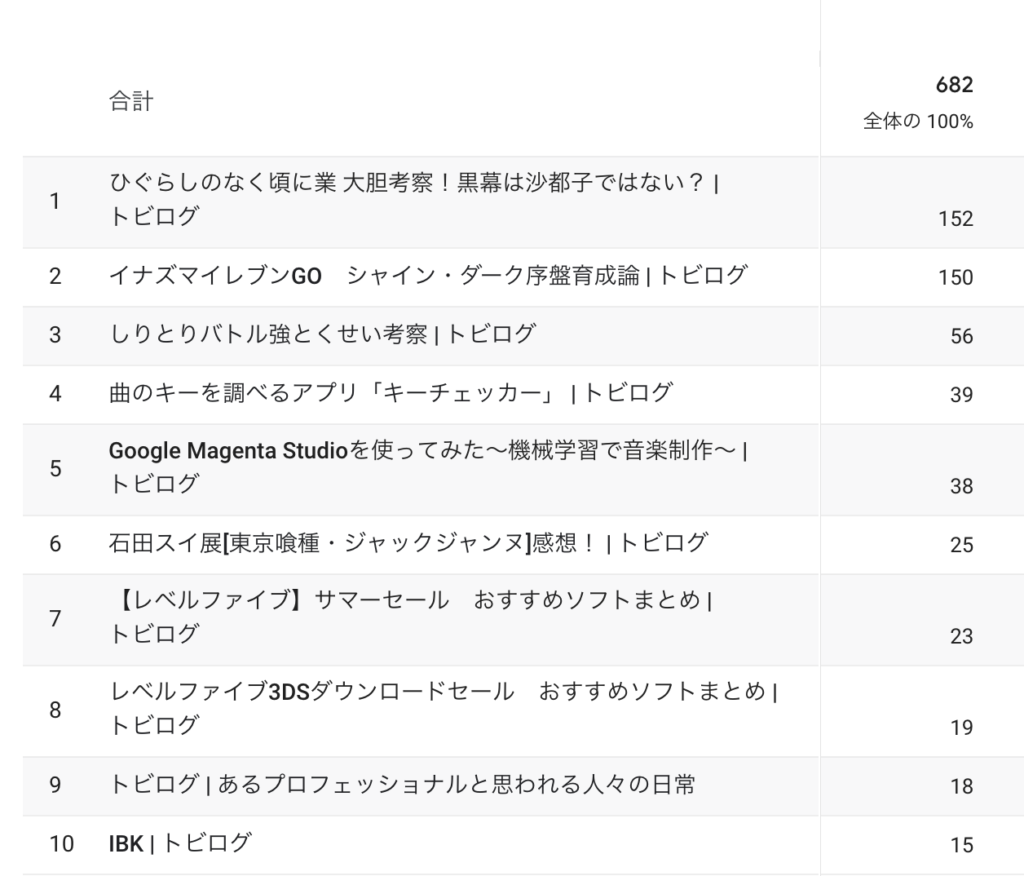Select rank number 3 of しりとりバトル row
1024x876 pixels.
tap(55, 335)
